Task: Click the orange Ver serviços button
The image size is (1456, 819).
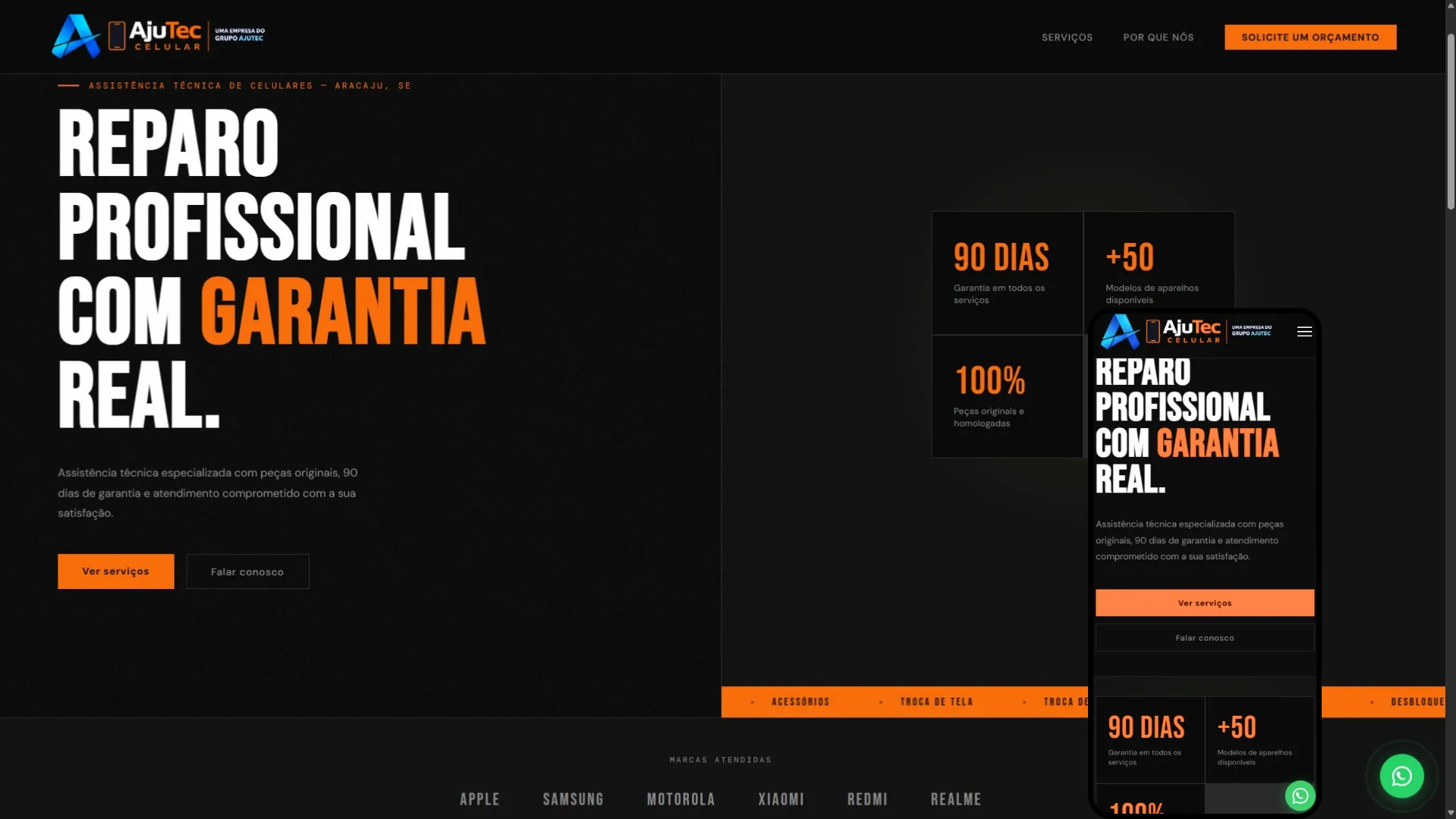Action: (115, 571)
